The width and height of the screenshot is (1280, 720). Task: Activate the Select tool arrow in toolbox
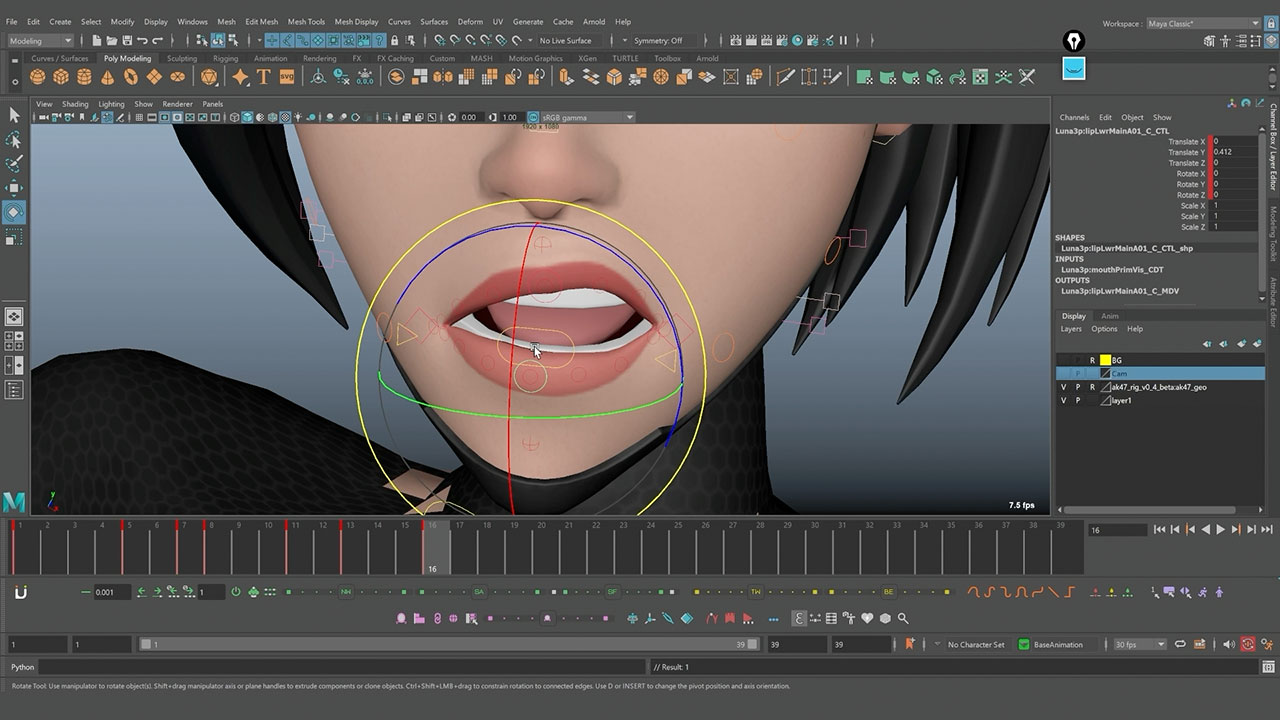click(x=14, y=115)
